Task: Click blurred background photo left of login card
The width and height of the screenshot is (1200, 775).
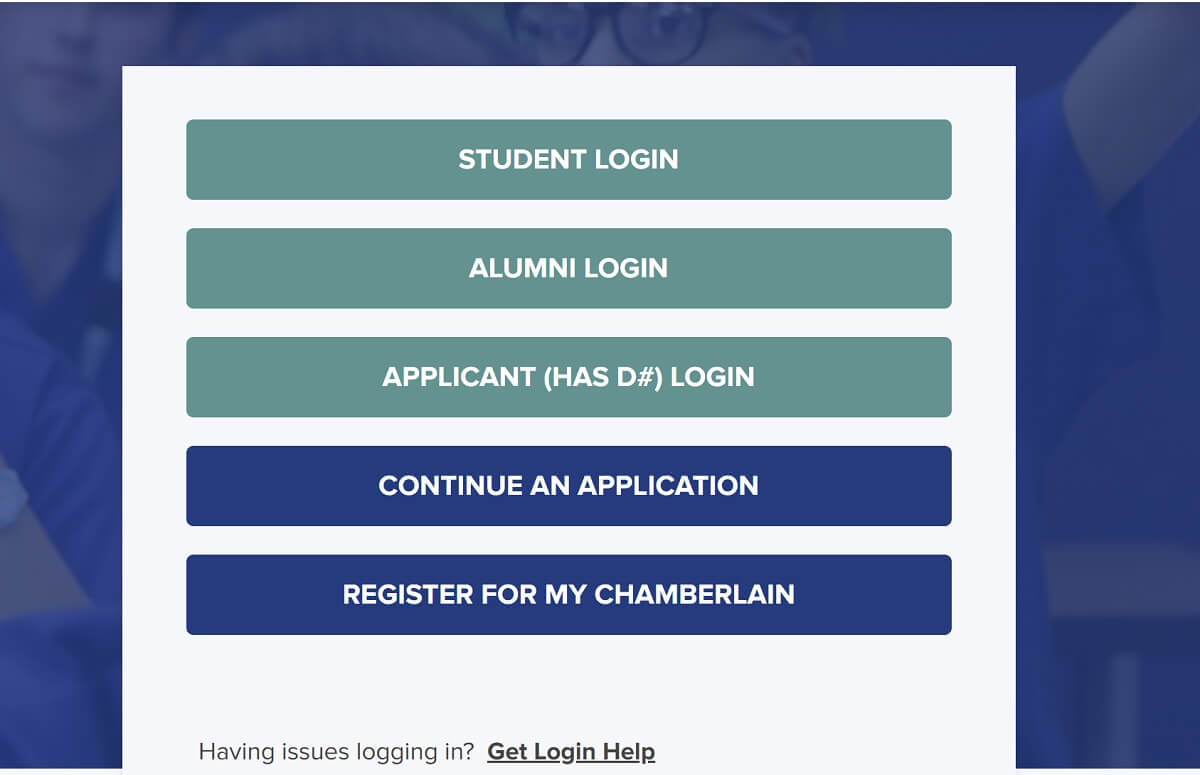Action: tap(60, 400)
